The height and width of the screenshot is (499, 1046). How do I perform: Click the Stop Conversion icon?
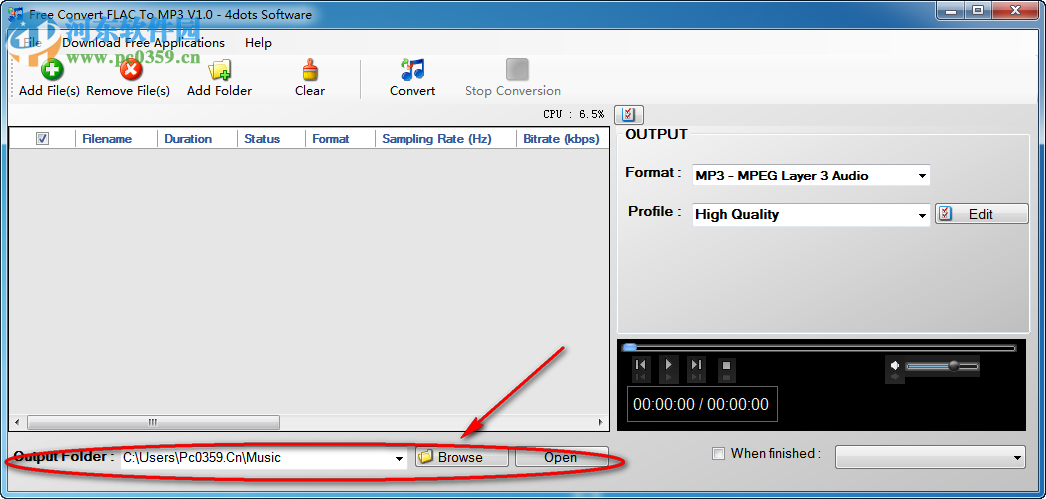click(x=517, y=69)
